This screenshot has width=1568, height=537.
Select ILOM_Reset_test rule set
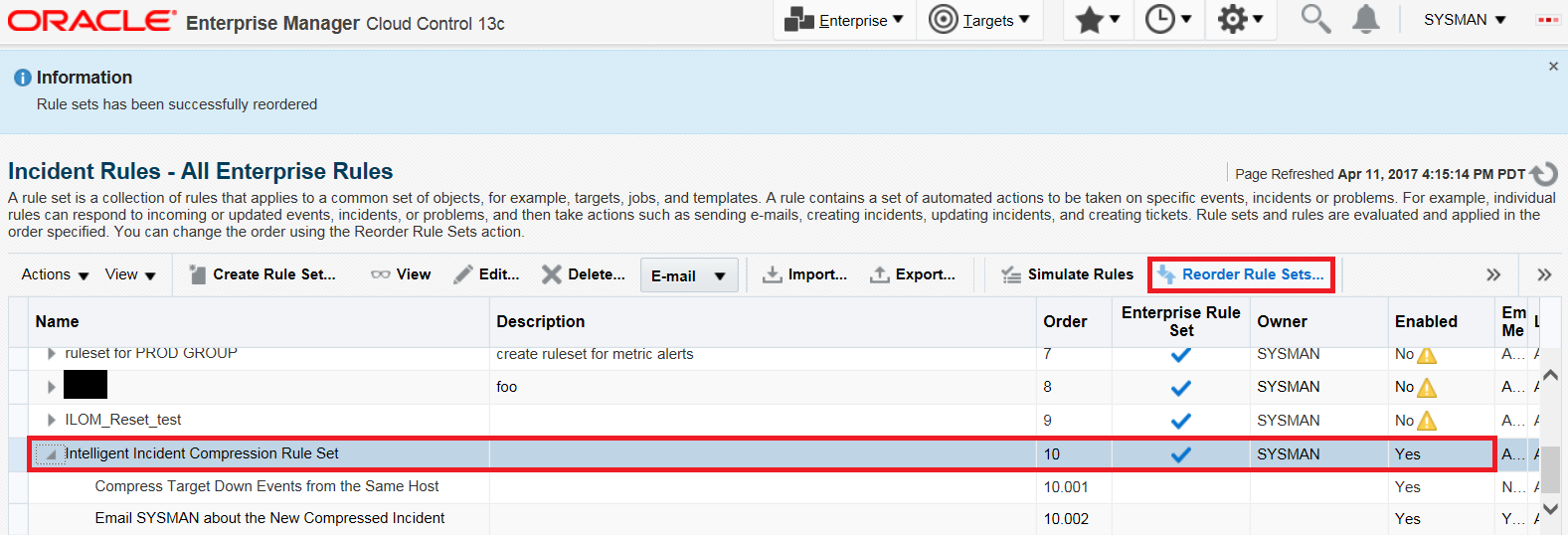(x=123, y=420)
